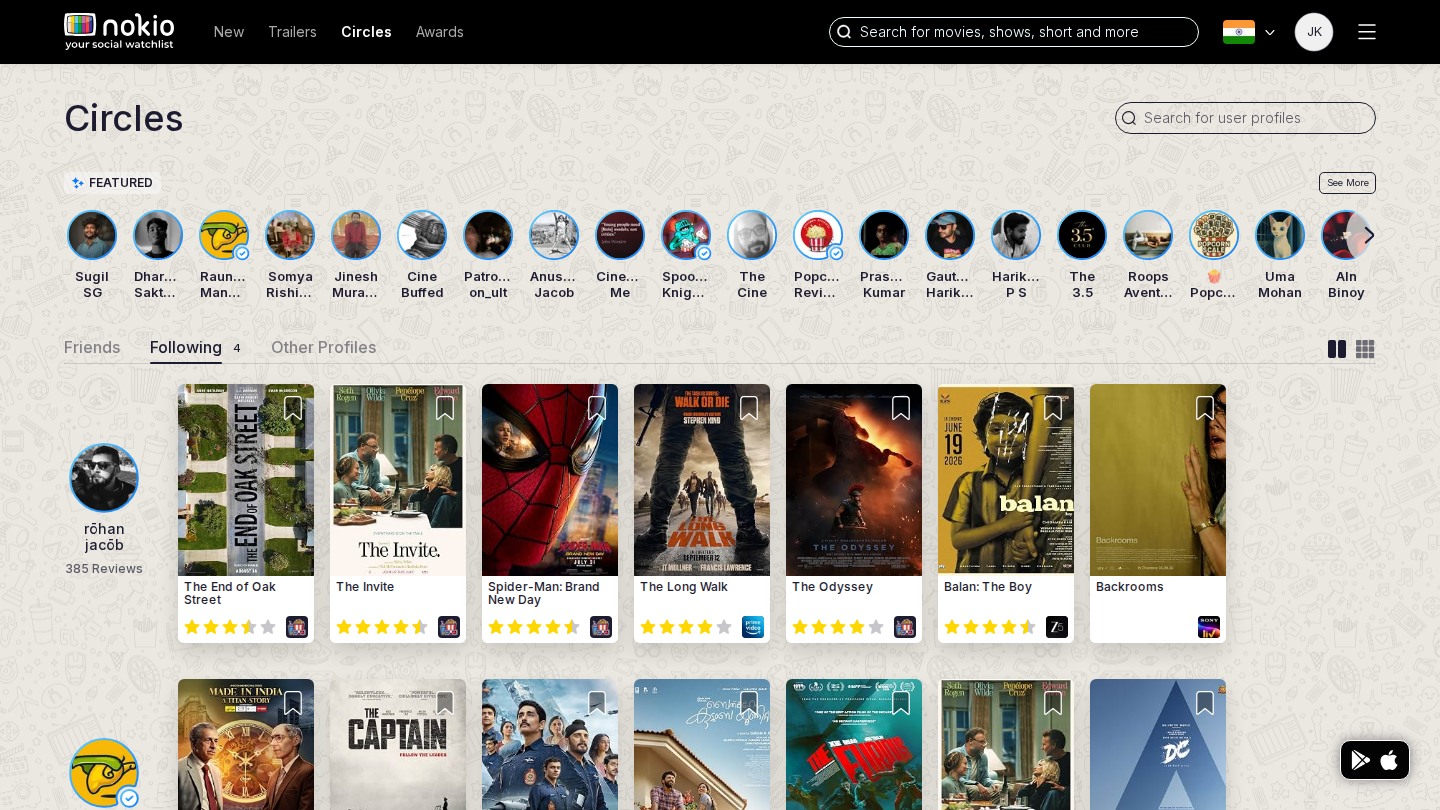Screen dimensions: 1440x810
Task: Click the star rating on Balan: The Boy
Action: (990, 627)
